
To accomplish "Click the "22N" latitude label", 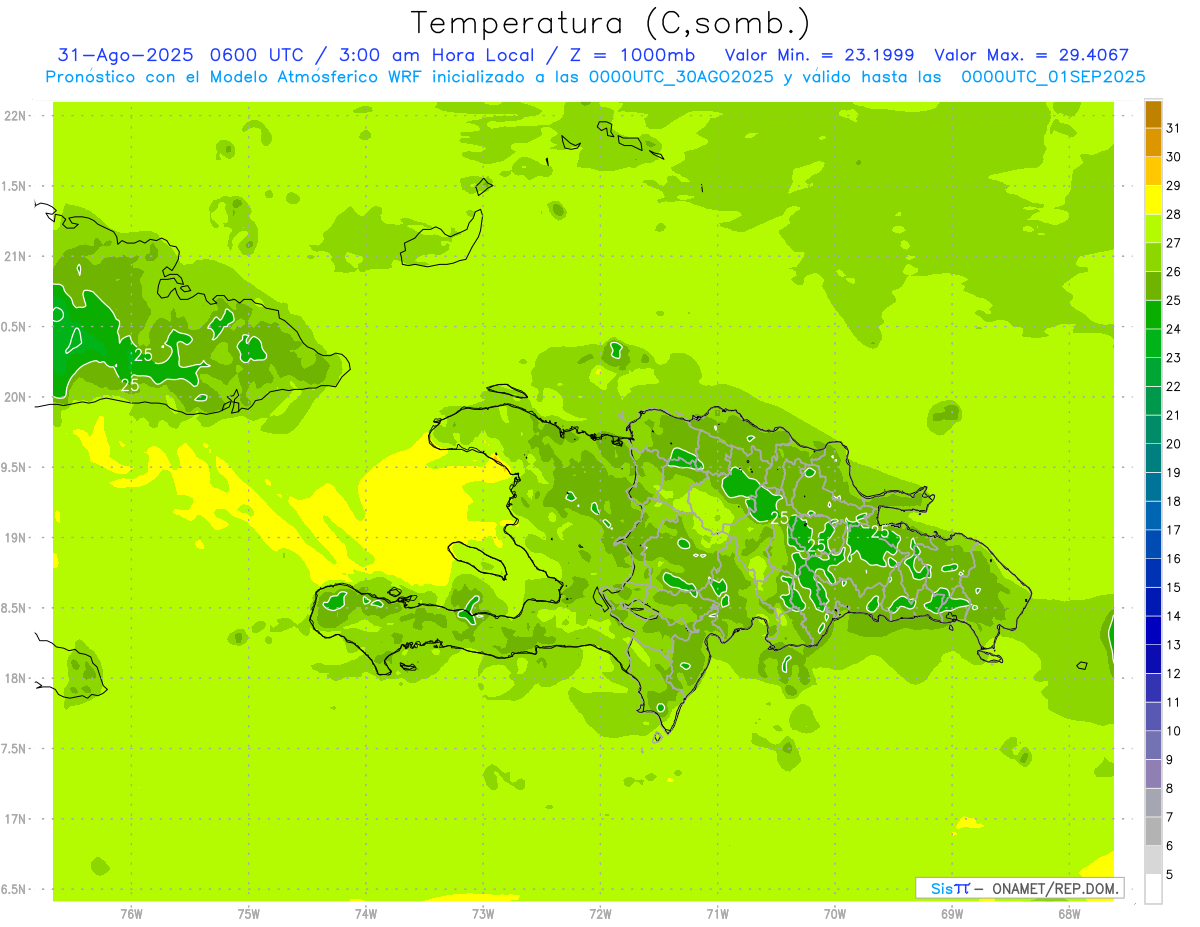I will point(15,116).
